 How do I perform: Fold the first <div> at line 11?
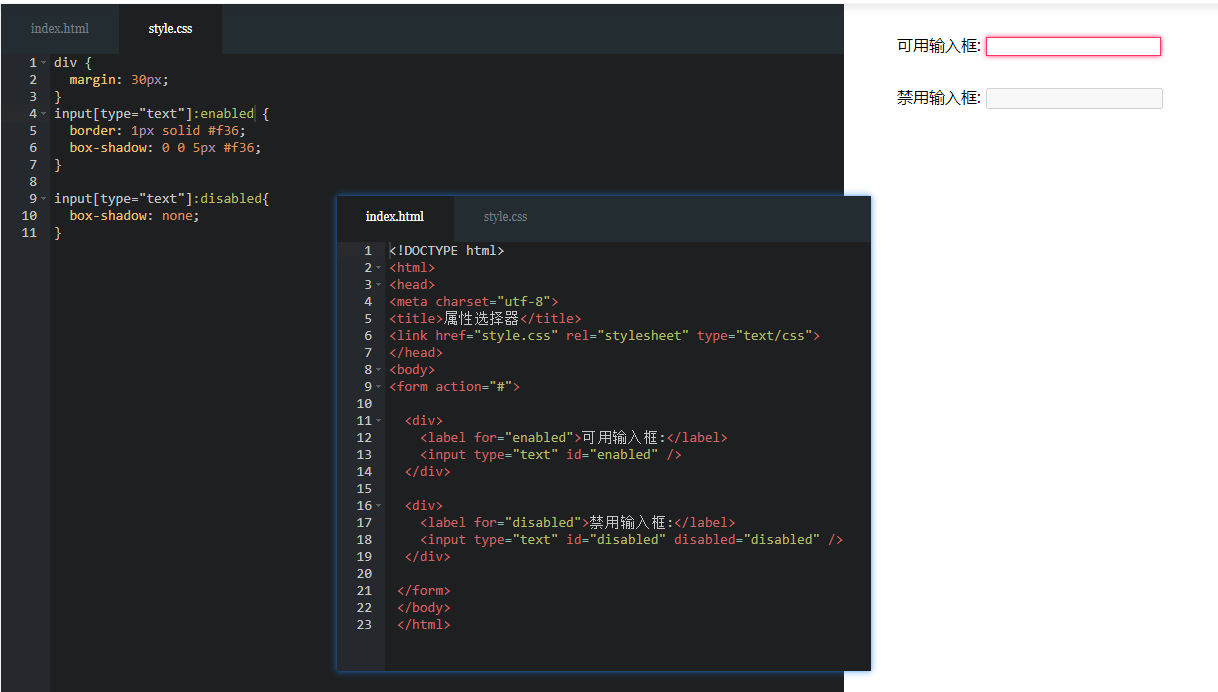(378, 421)
